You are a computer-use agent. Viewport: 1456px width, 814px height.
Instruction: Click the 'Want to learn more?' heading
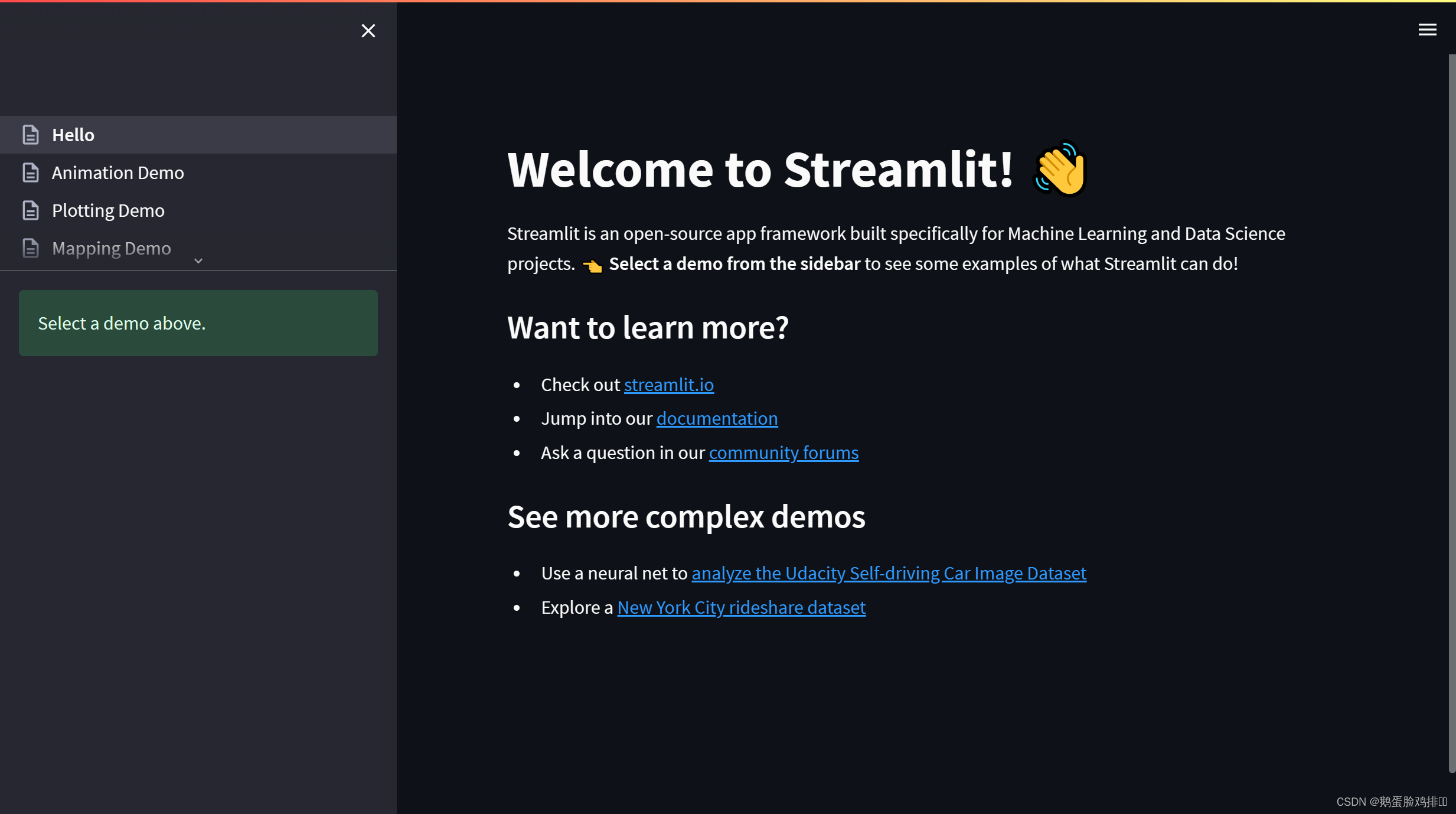pos(648,327)
